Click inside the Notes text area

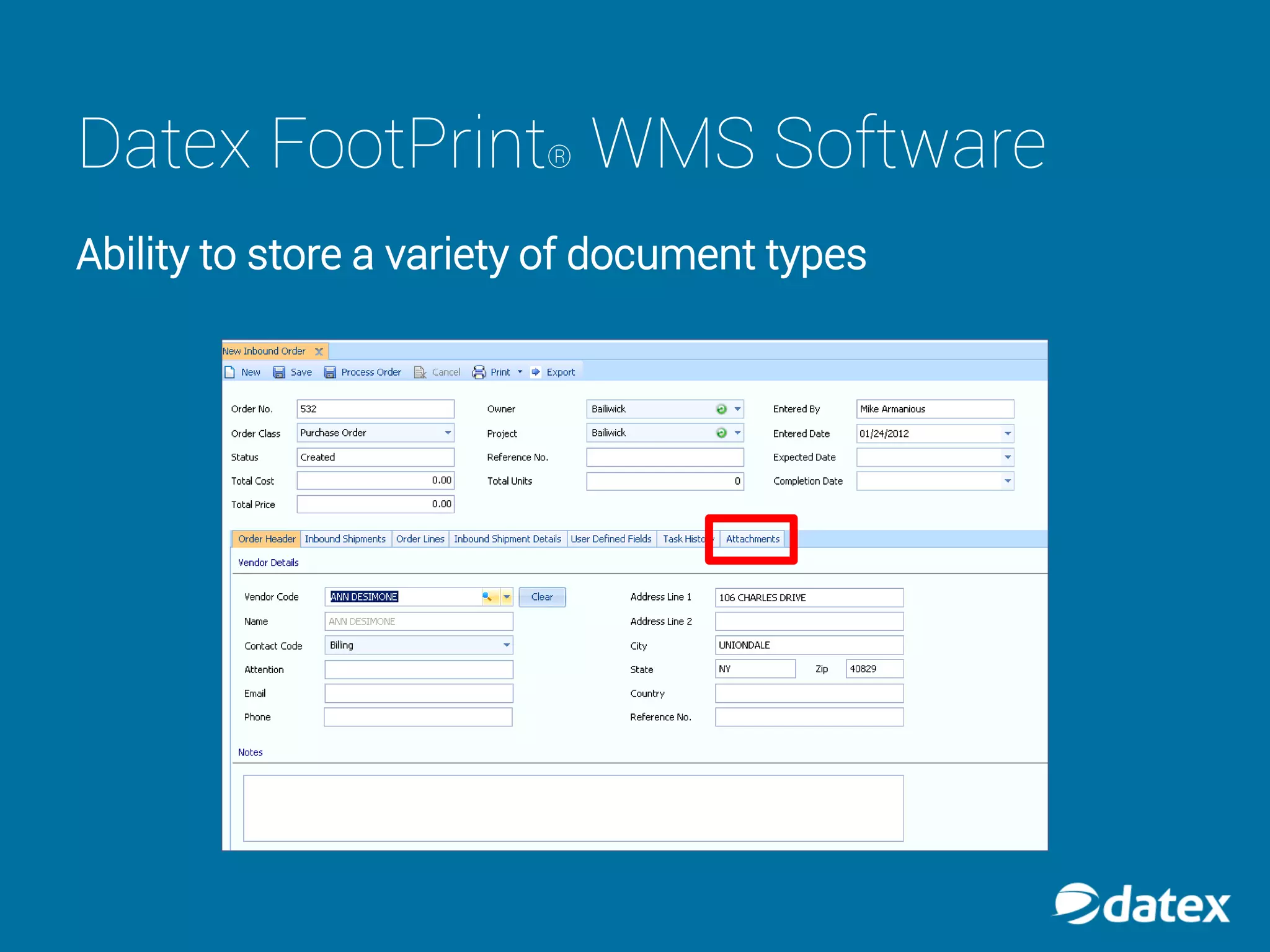point(573,808)
